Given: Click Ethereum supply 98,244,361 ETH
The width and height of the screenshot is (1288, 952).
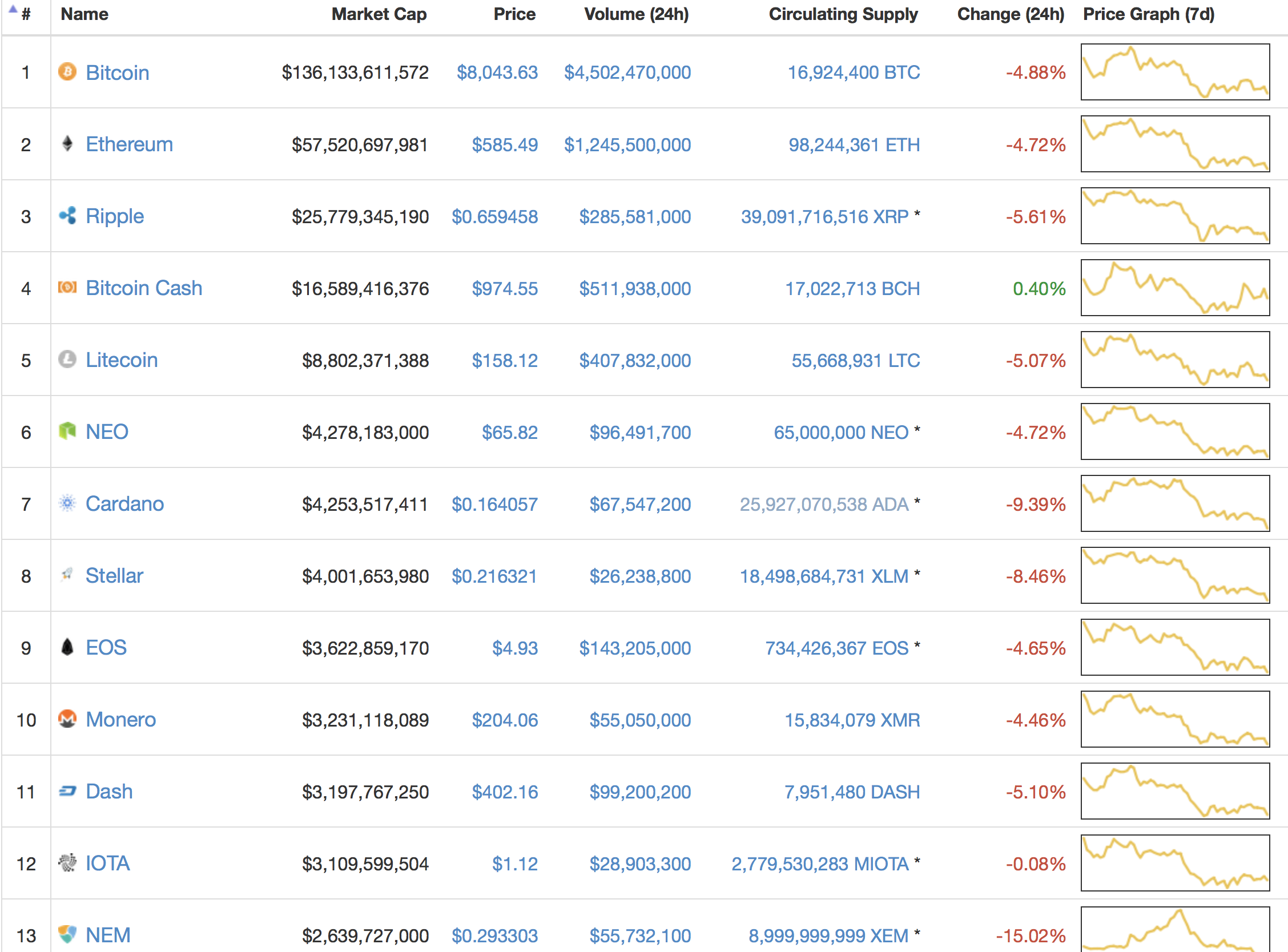Looking at the screenshot, I should coord(855,144).
